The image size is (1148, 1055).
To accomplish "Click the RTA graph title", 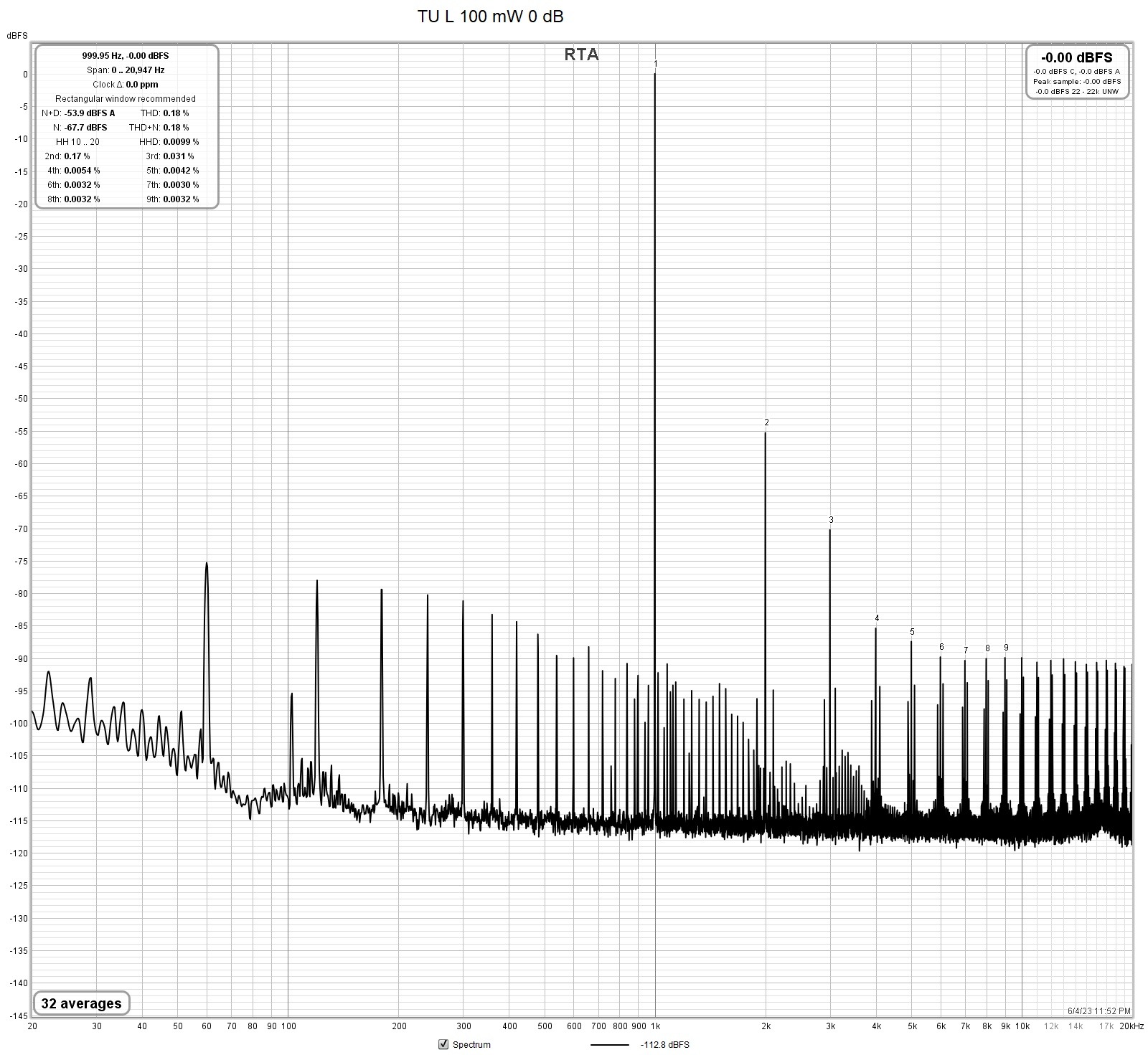I will pos(581,55).
